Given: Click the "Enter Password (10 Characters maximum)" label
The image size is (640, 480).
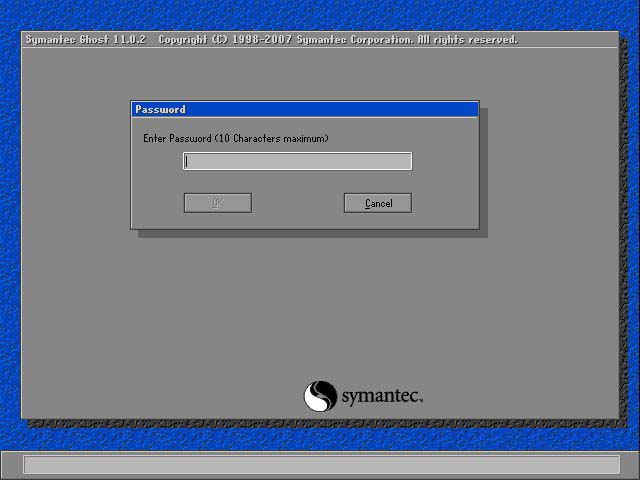Looking at the screenshot, I should tap(236, 138).
